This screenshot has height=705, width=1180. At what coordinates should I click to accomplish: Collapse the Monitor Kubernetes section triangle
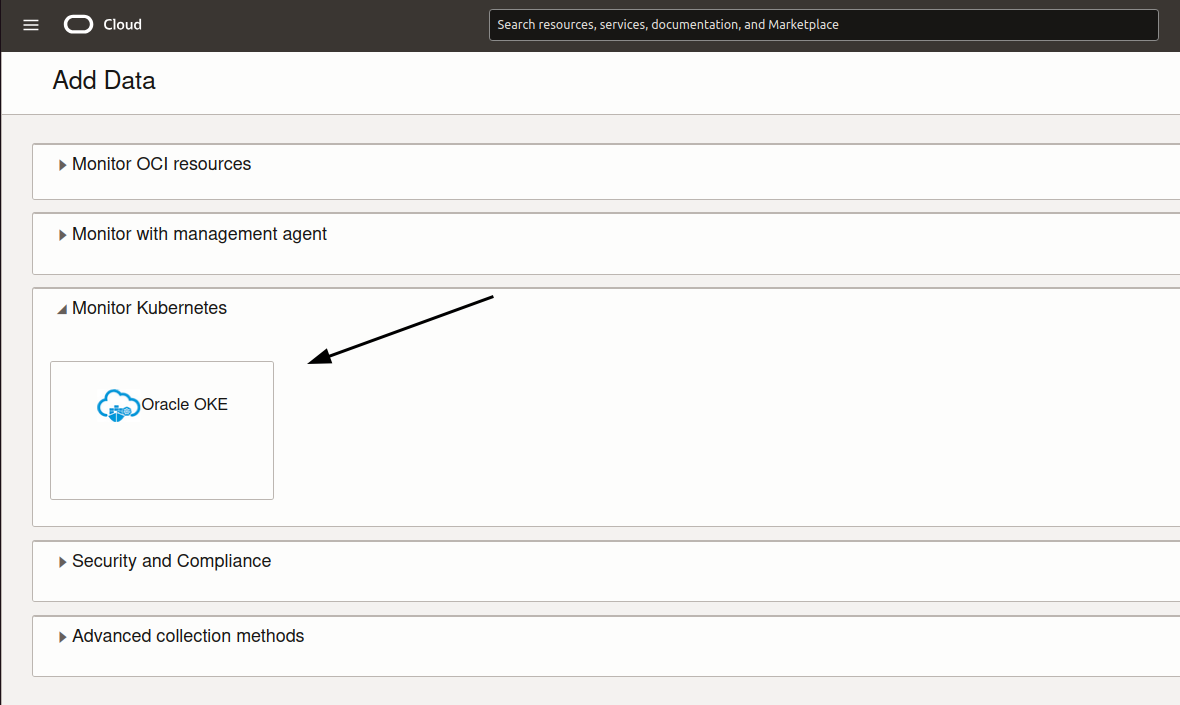[x=62, y=310]
